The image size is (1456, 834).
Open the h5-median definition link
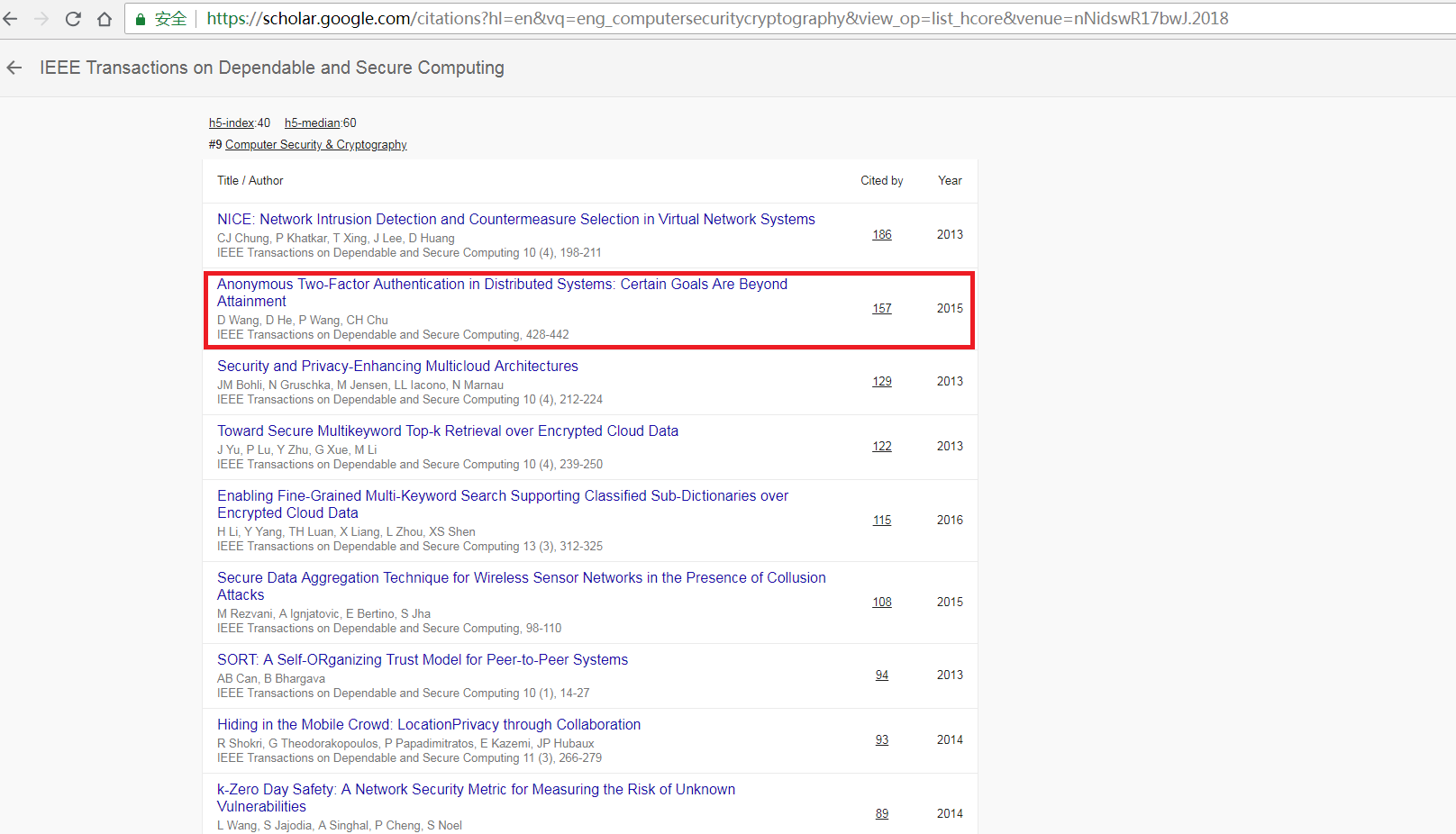(312, 123)
